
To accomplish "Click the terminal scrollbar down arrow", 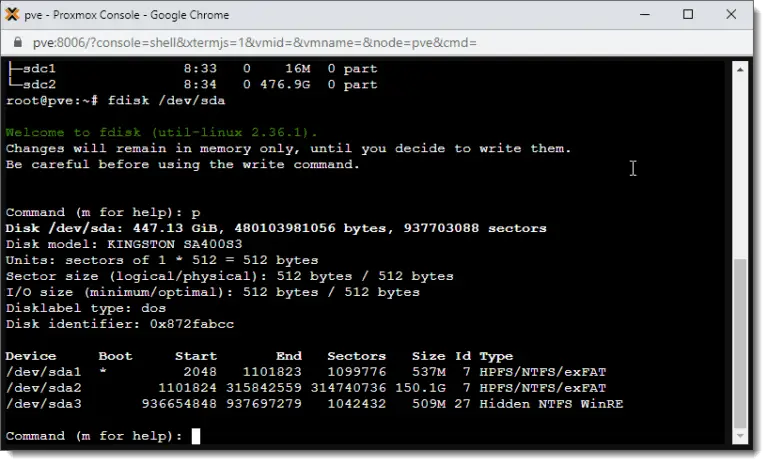I will (740, 437).
